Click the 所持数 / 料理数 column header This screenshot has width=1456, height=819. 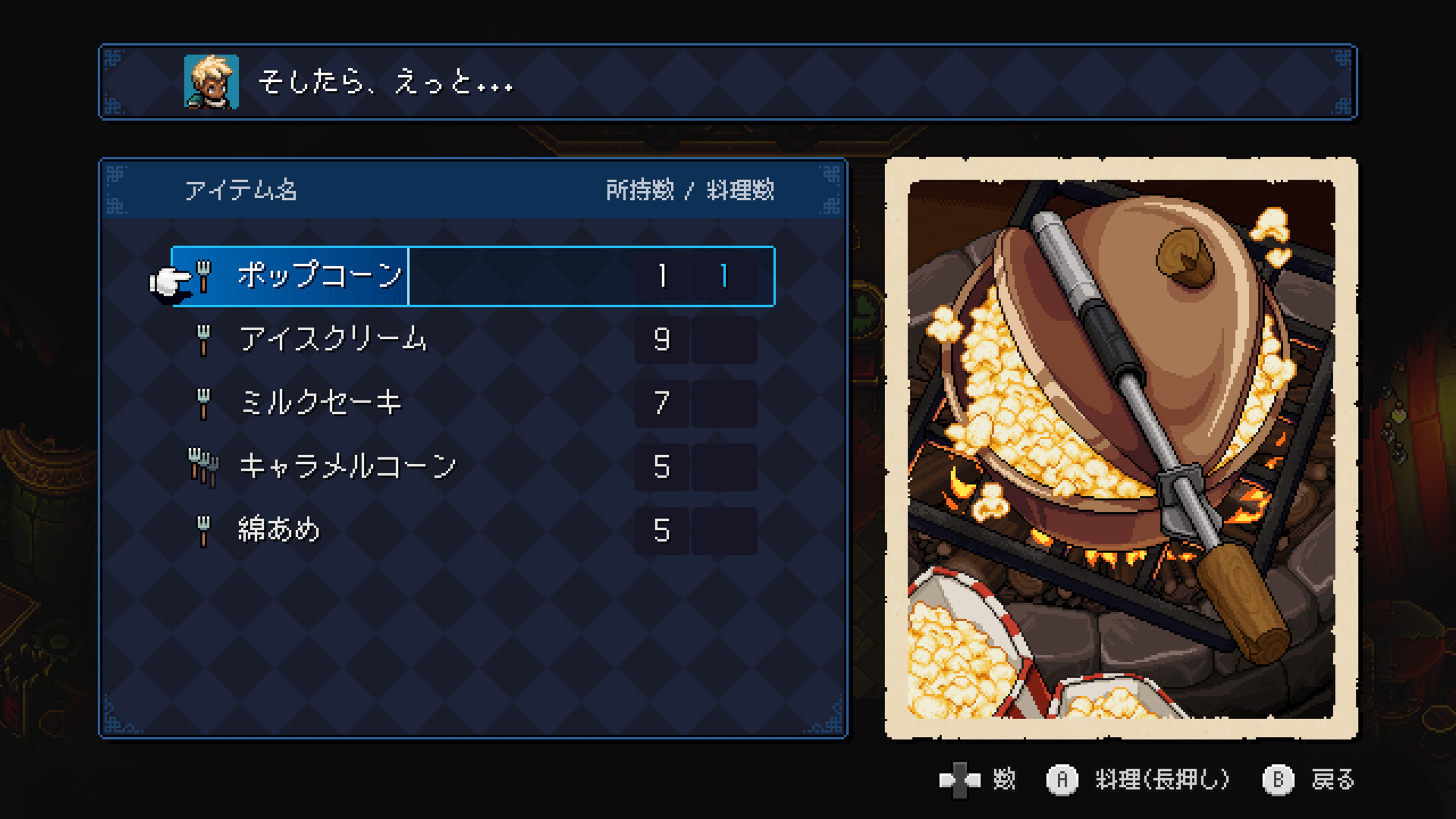(x=690, y=190)
